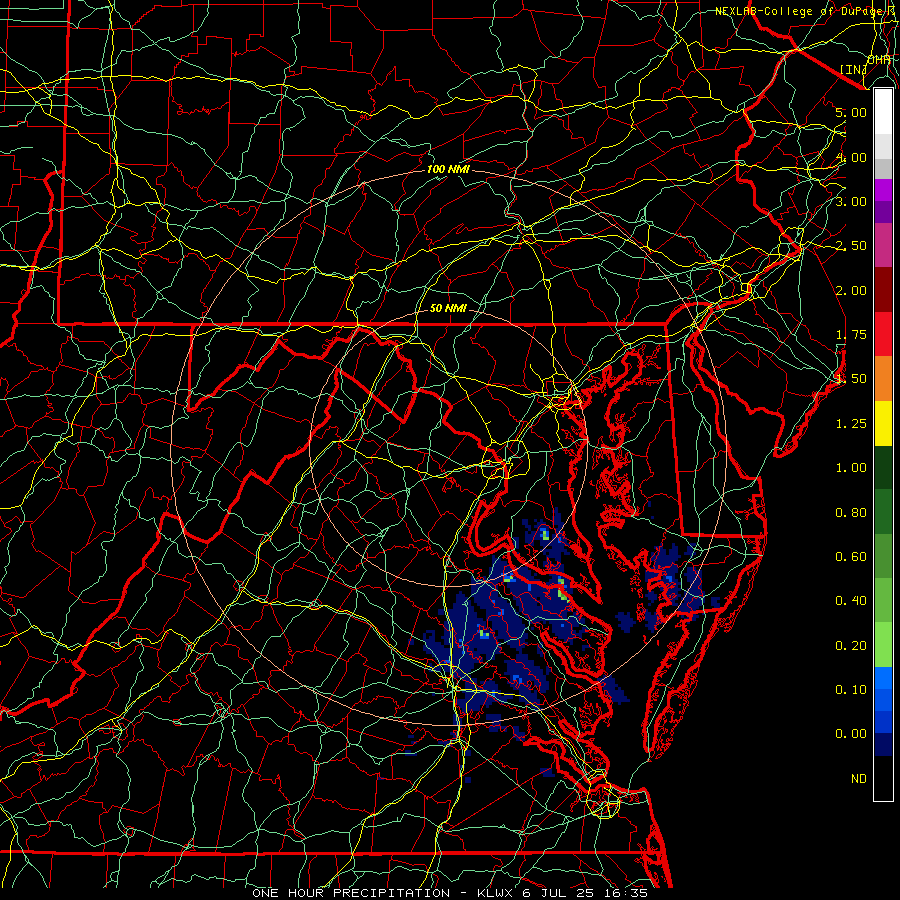The height and width of the screenshot is (900, 900).
Task: Click the '100 NMI' range ring label
Action: tap(448, 169)
